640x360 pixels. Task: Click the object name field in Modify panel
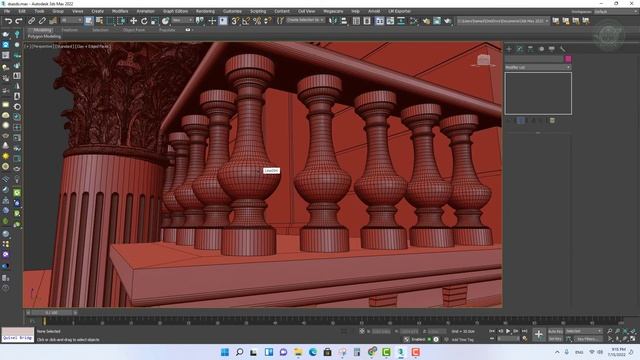(534, 59)
